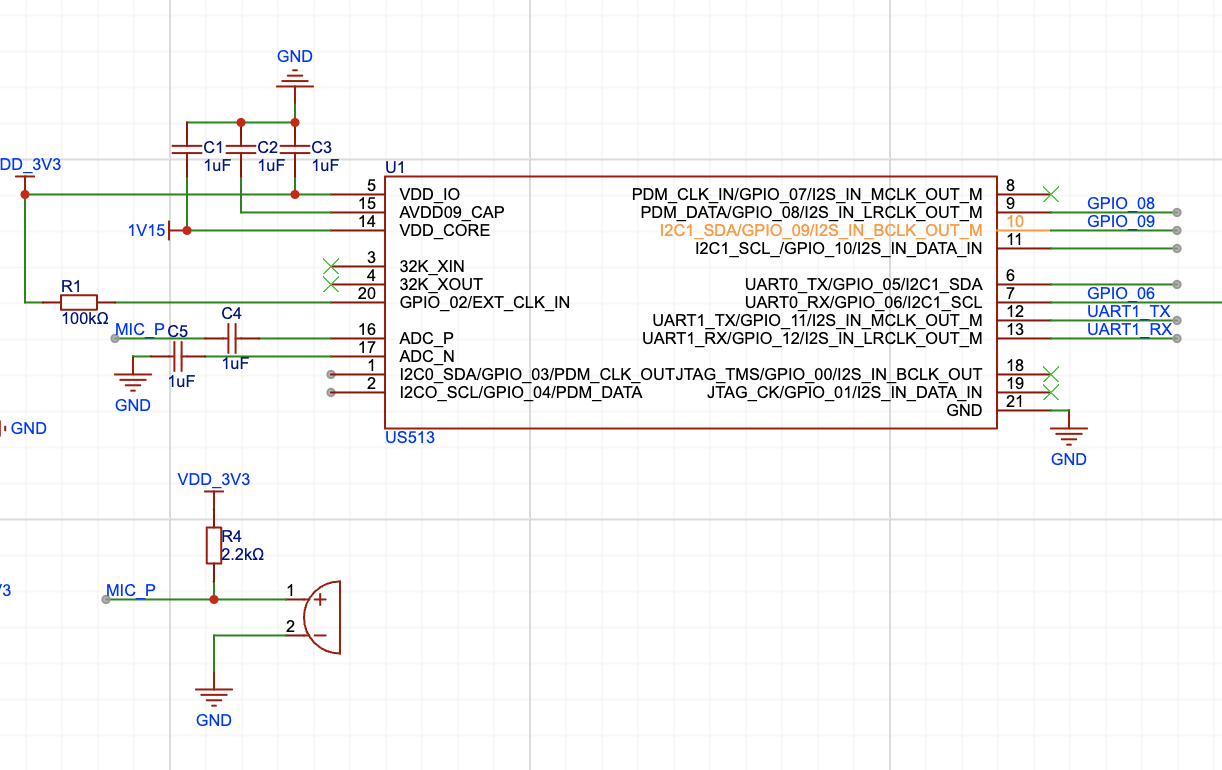Click the UART1_TX net label
Image resolution: width=1222 pixels, height=770 pixels.
point(1128,312)
